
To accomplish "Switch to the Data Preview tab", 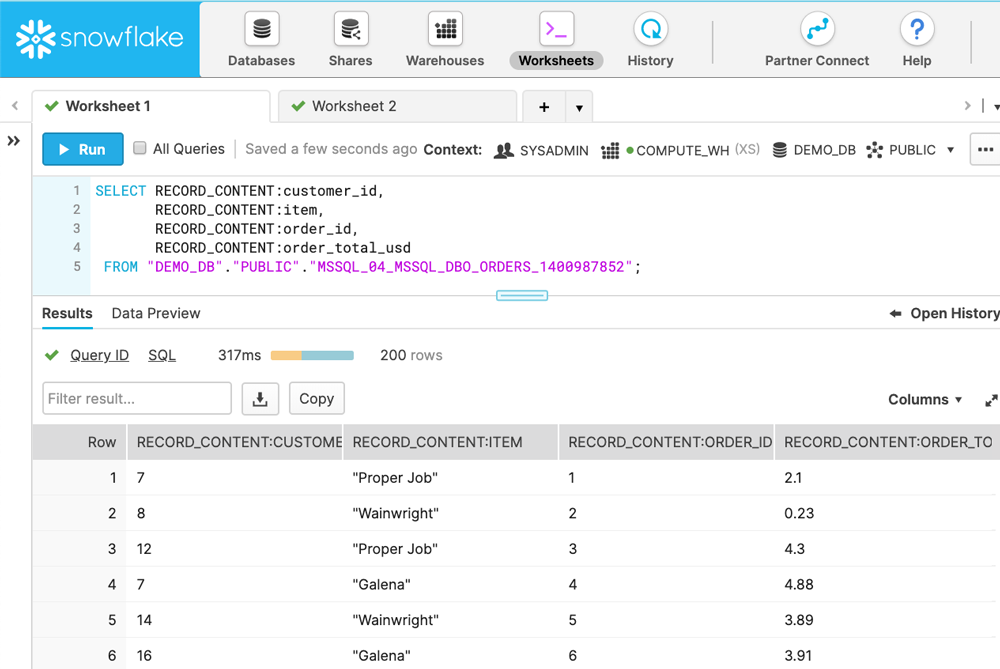I will [x=156, y=313].
